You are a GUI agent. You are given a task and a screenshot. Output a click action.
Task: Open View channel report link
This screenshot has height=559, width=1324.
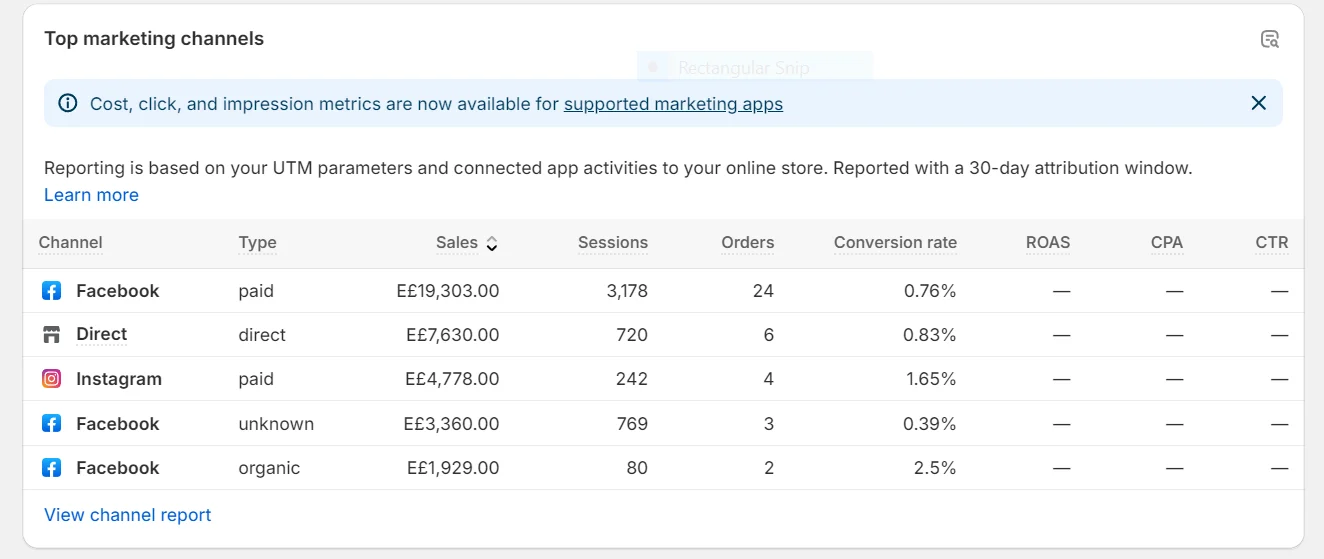pyautogui.click(x=128, y=515)
